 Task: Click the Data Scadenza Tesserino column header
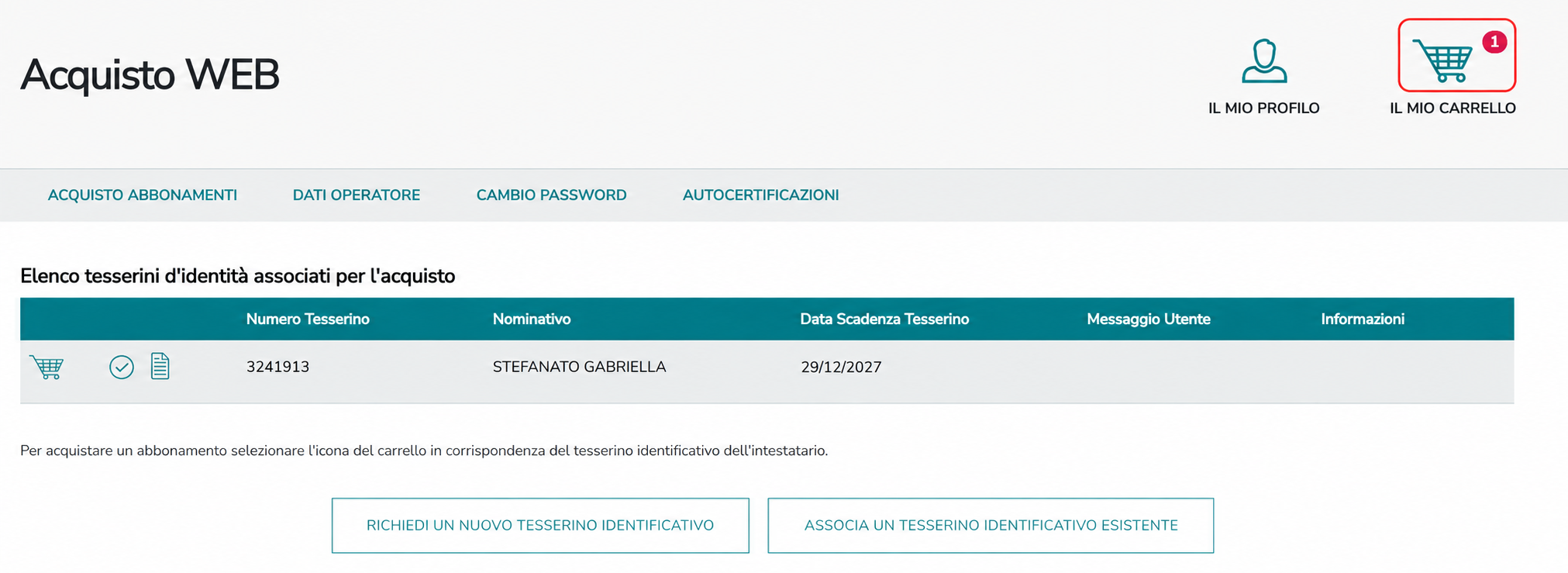[x=884, y=319]
